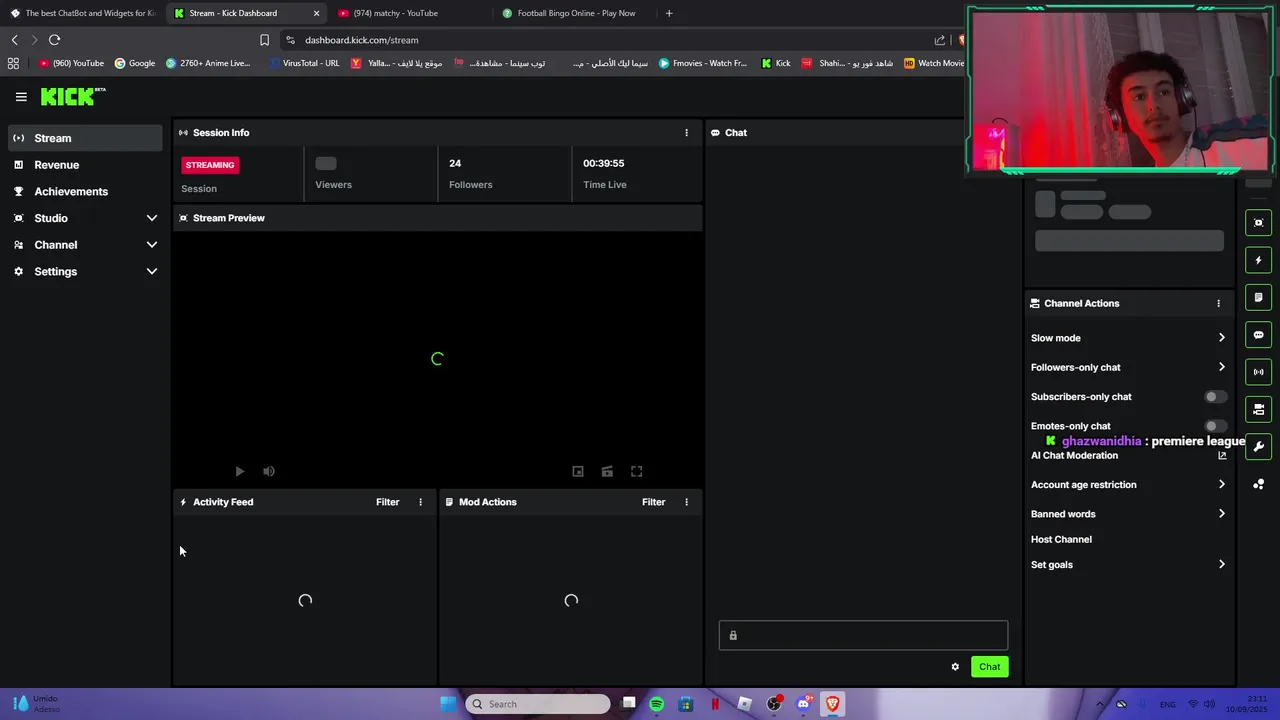
Task: Open YouTube bookmark in bookmarks bar
Action: point(71,63)
